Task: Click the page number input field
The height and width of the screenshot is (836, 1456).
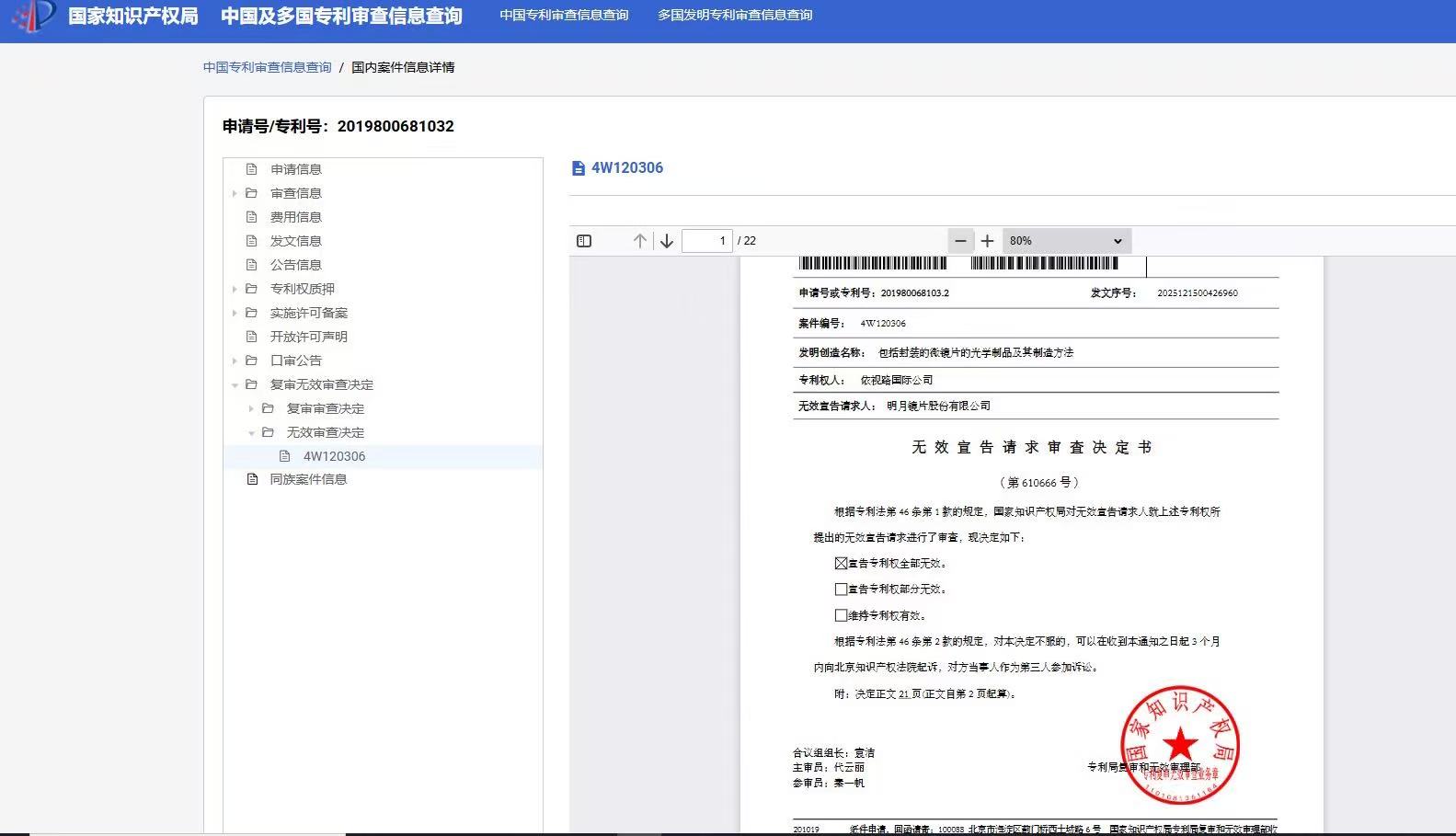Action: point(706,241)
